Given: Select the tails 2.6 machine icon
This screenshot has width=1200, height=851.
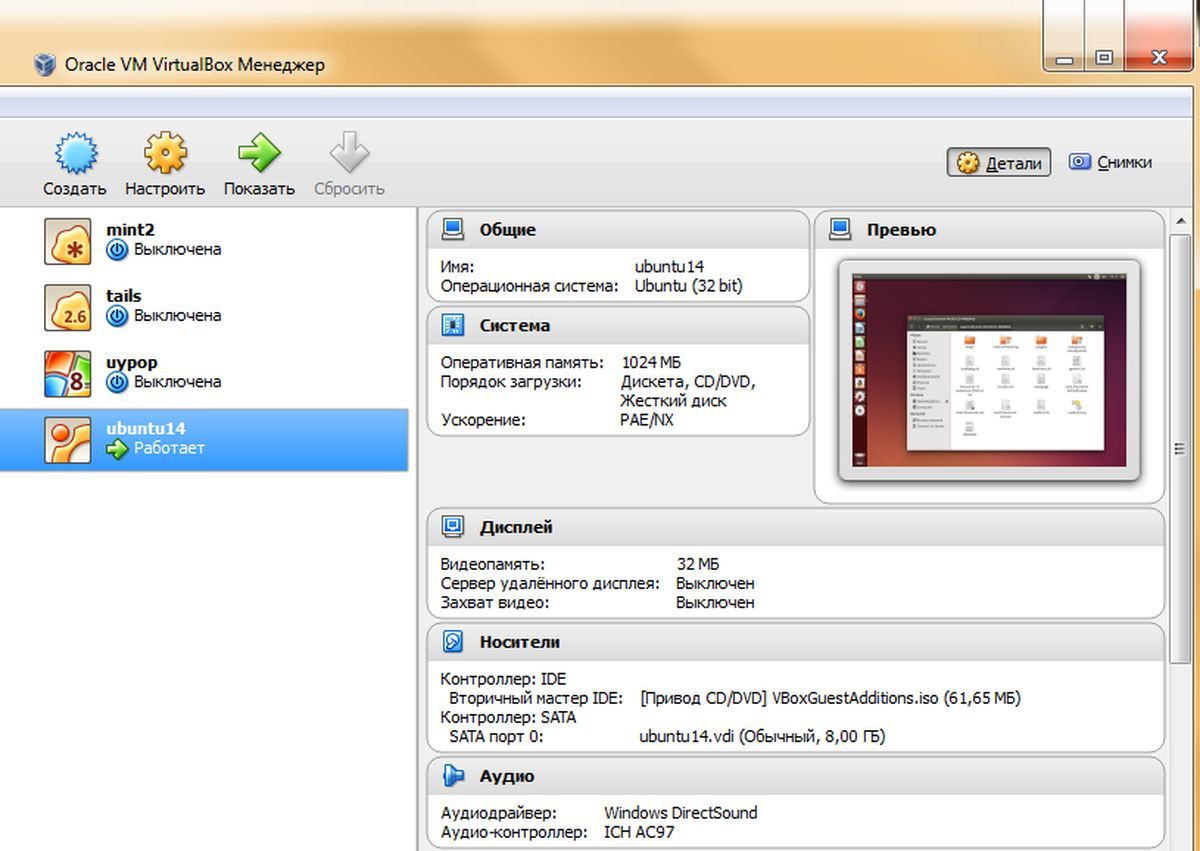Looking at the screenshot, I should (68, 307).
